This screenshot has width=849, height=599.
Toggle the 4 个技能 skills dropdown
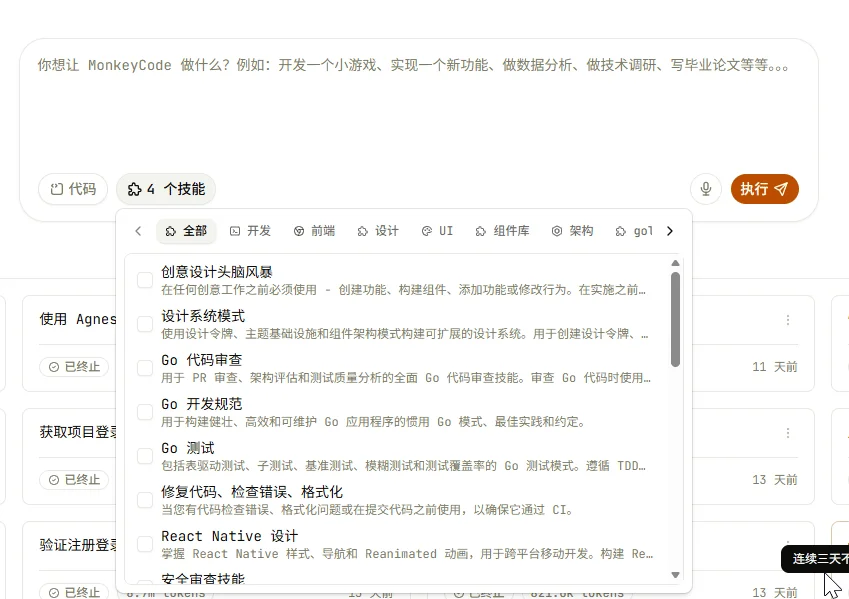point(166,189)
